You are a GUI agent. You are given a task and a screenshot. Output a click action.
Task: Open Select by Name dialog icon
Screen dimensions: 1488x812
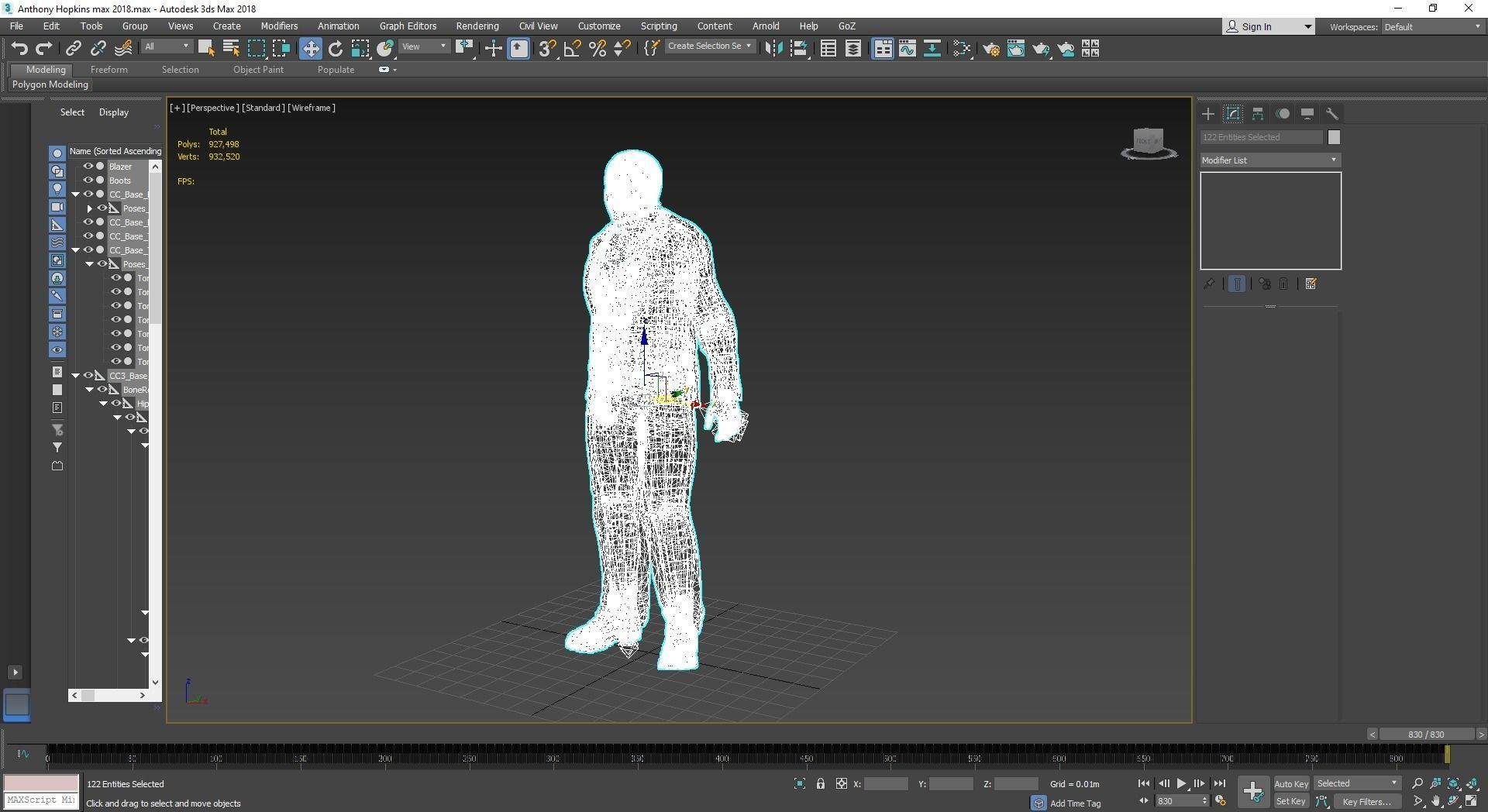pyautogui.click(x=231, y=49)
